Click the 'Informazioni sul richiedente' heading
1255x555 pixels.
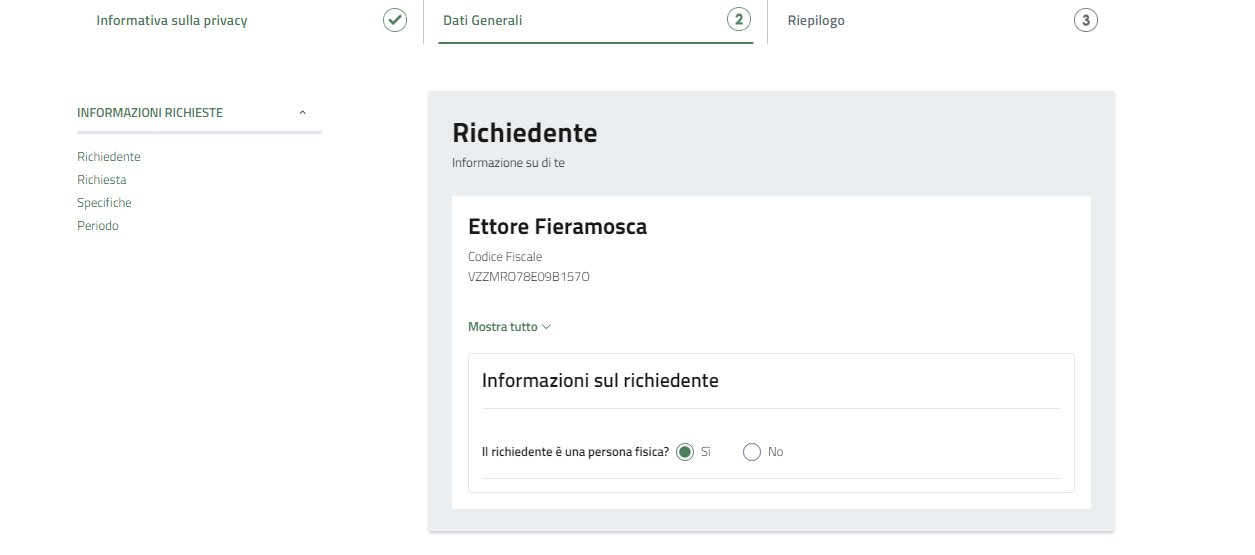(x=600, y=381)
